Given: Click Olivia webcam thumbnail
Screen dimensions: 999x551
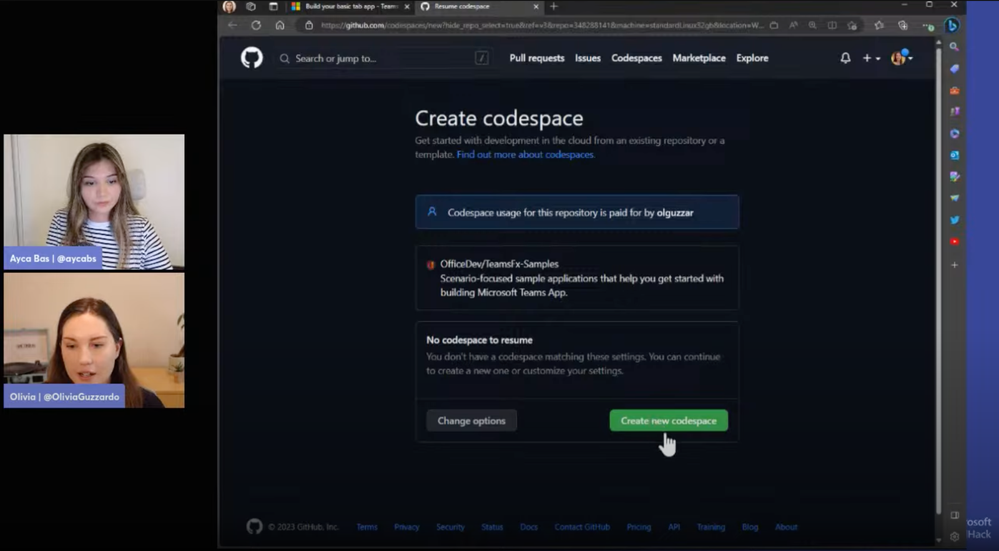Looking at the screenshot, I should coord(94,340).
